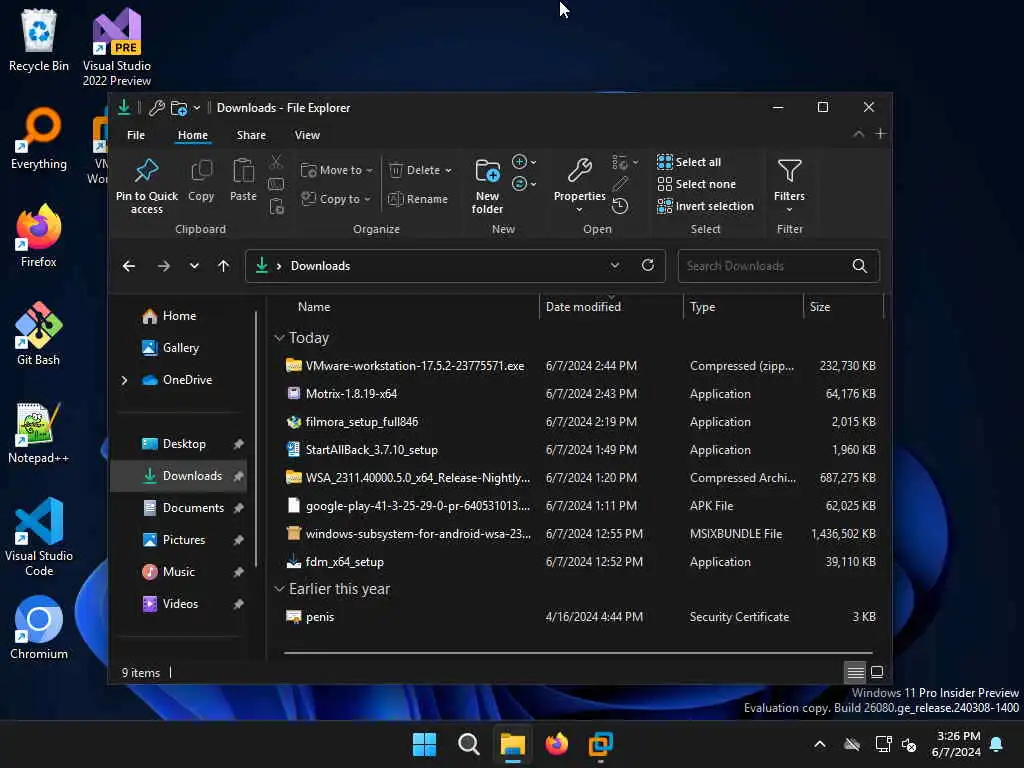Click the Rename button

coord(418,199)
